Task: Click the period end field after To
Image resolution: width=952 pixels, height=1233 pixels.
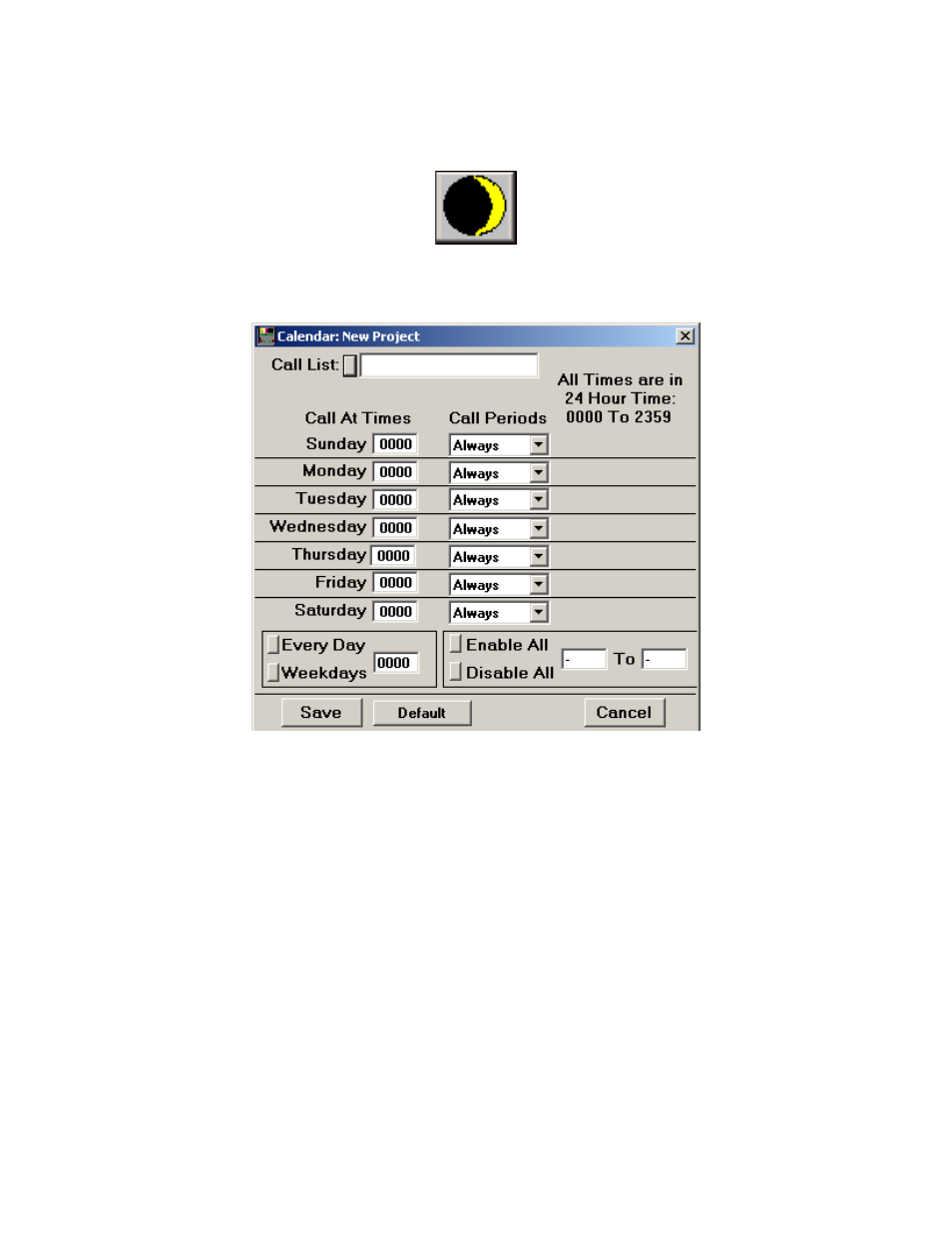Action: coord(665,659)
